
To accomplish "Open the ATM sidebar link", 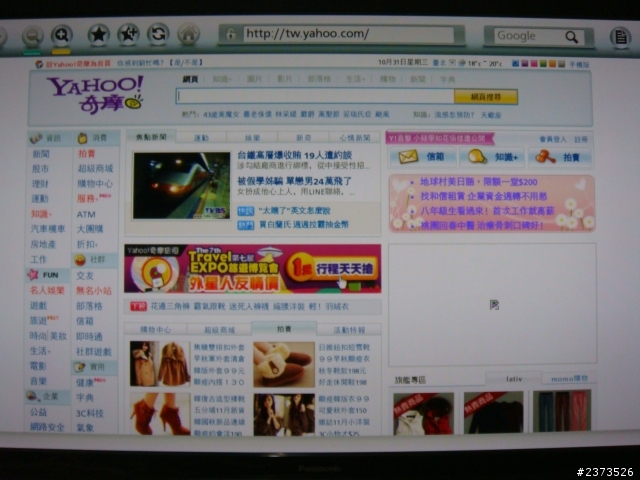I will click(86, 214).
